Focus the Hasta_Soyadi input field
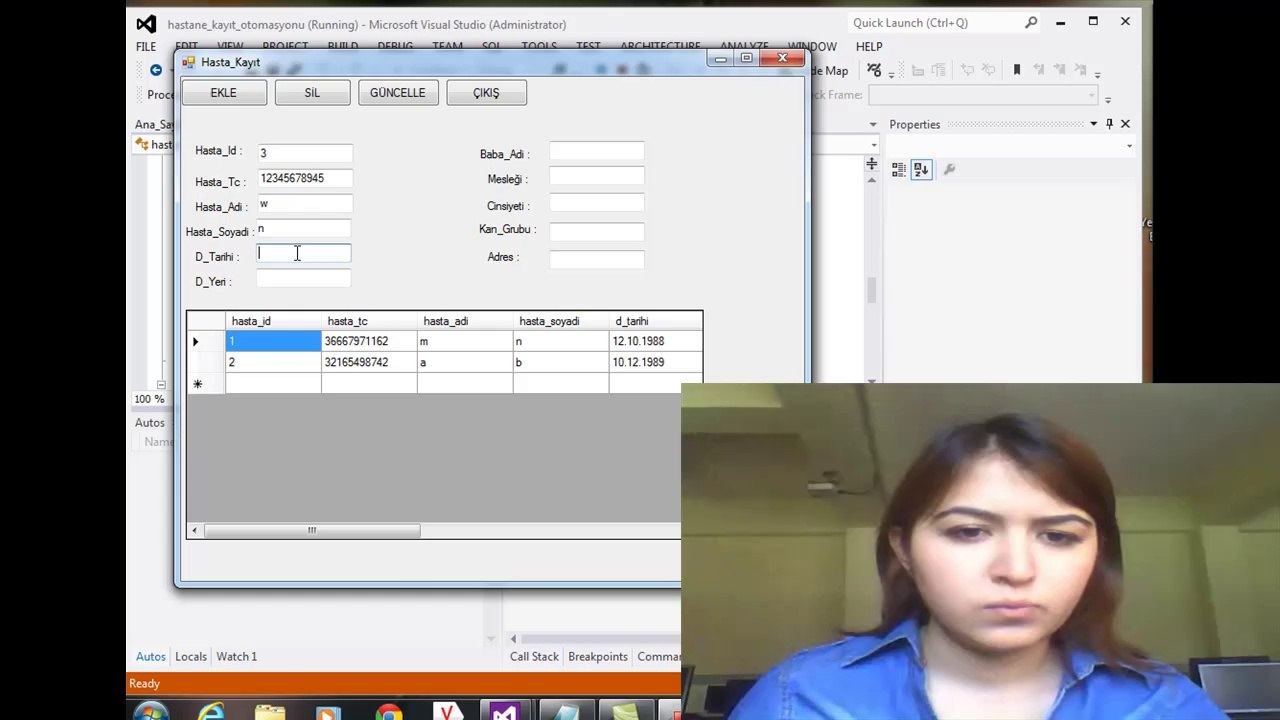This screenshot has height=720, width=1280. coord(304,229)
